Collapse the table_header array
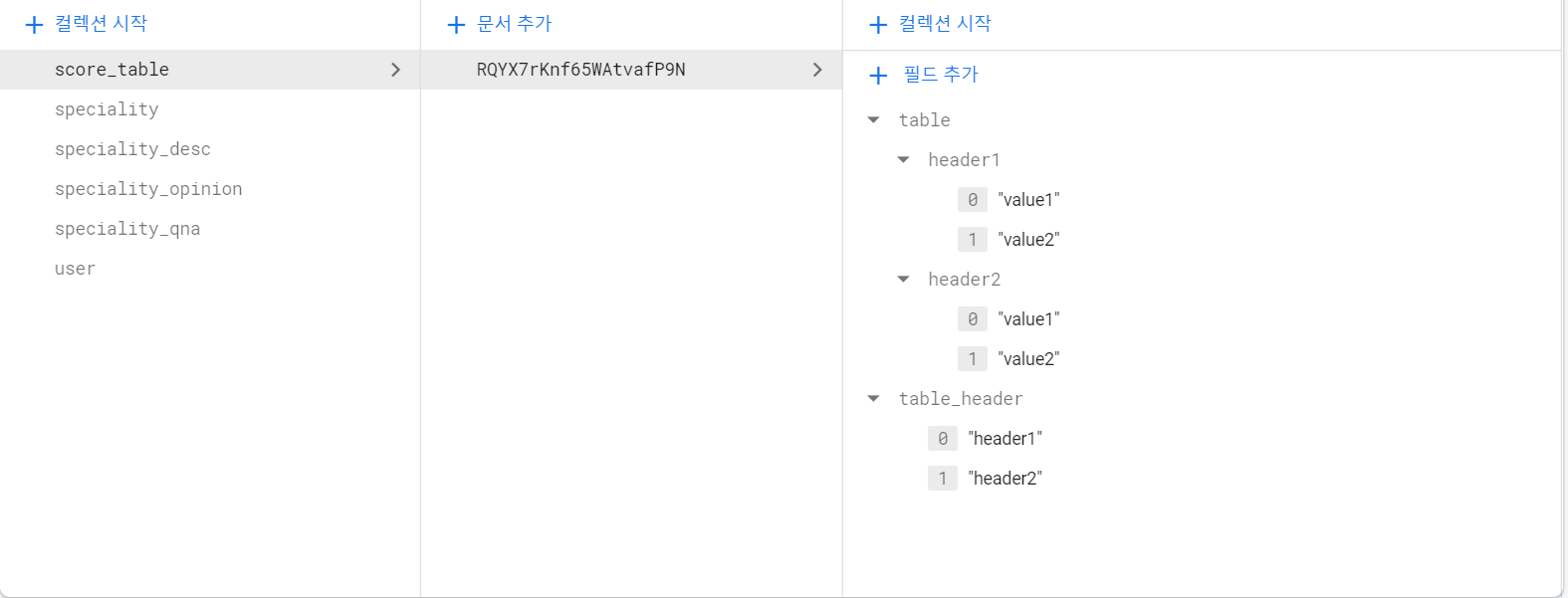Viewport: 1568px width, 598px height. [874, 399]
